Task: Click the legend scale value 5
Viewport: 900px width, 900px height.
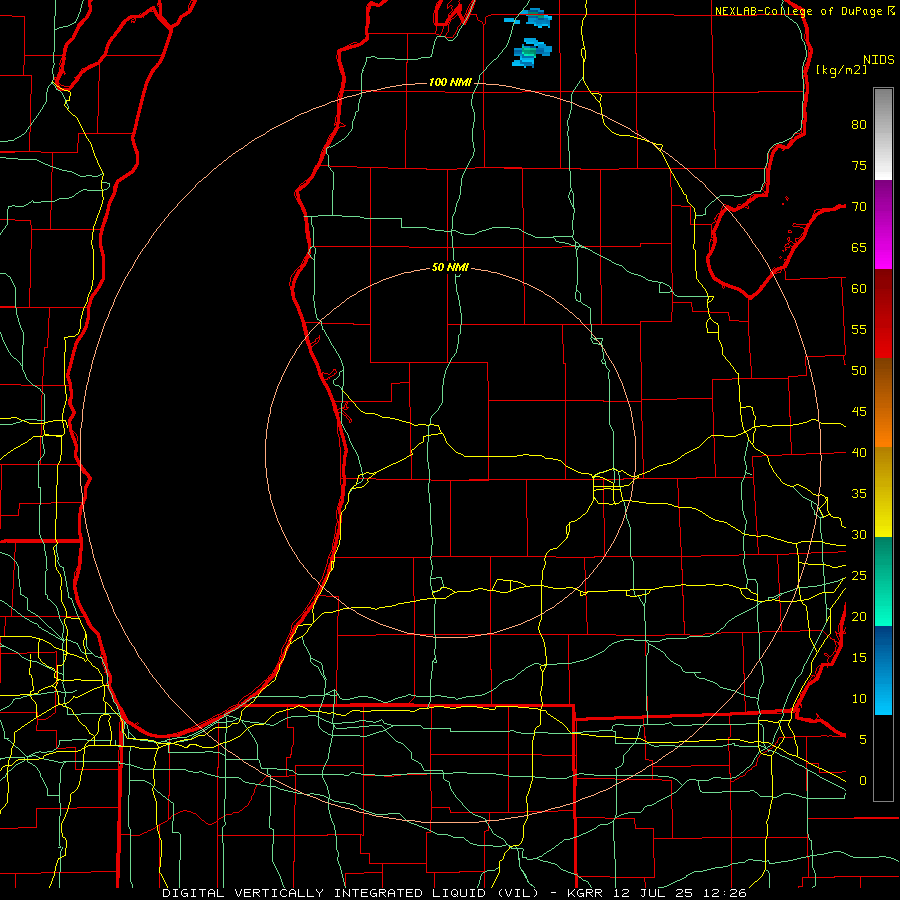Action: pos(863,740)
